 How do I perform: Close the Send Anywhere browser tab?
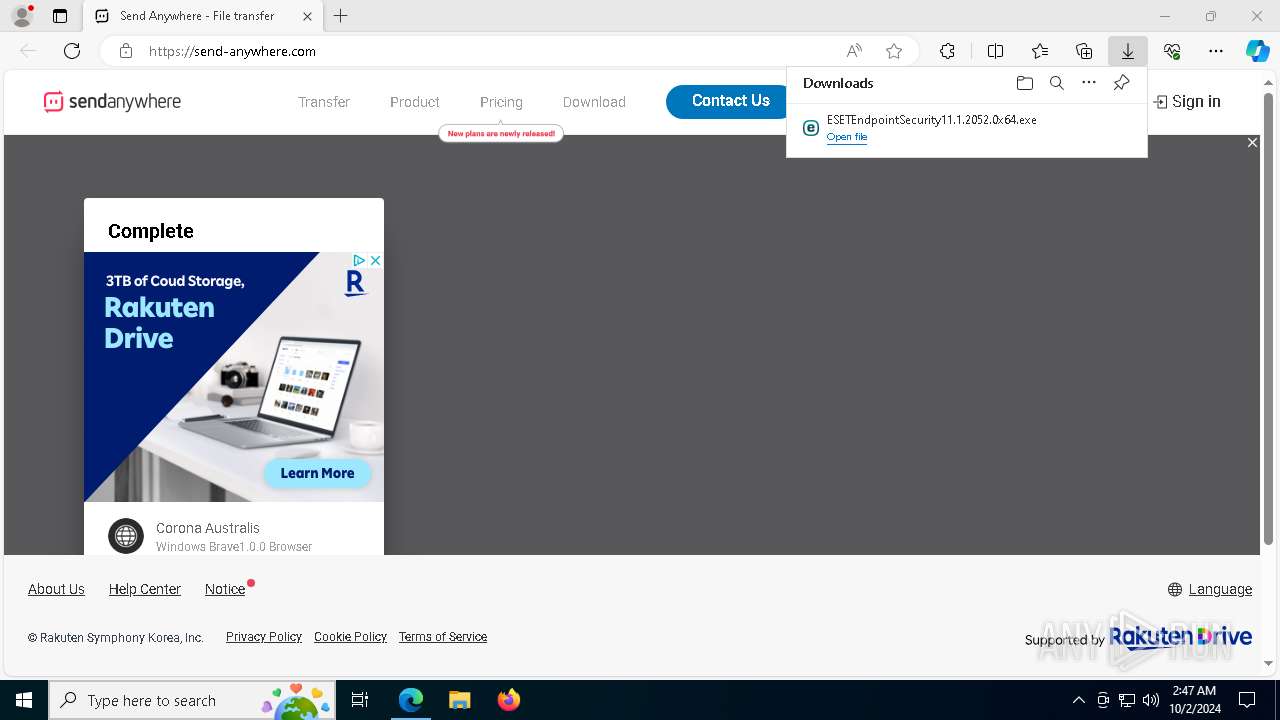(307, 16)
